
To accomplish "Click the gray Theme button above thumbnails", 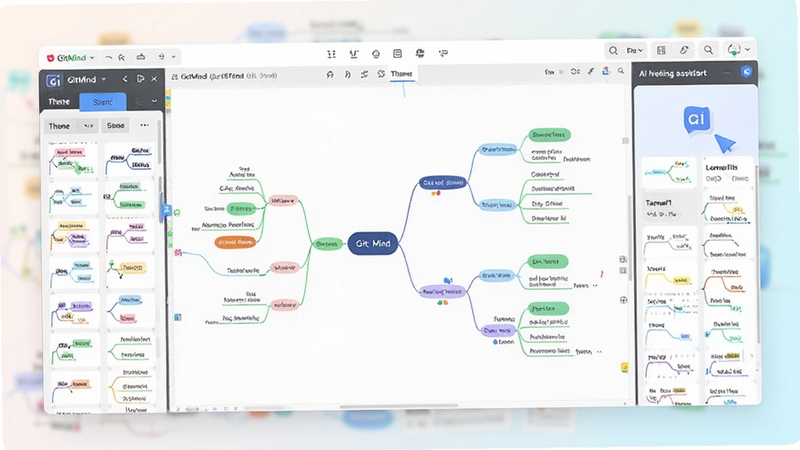I will click(59, 126).
